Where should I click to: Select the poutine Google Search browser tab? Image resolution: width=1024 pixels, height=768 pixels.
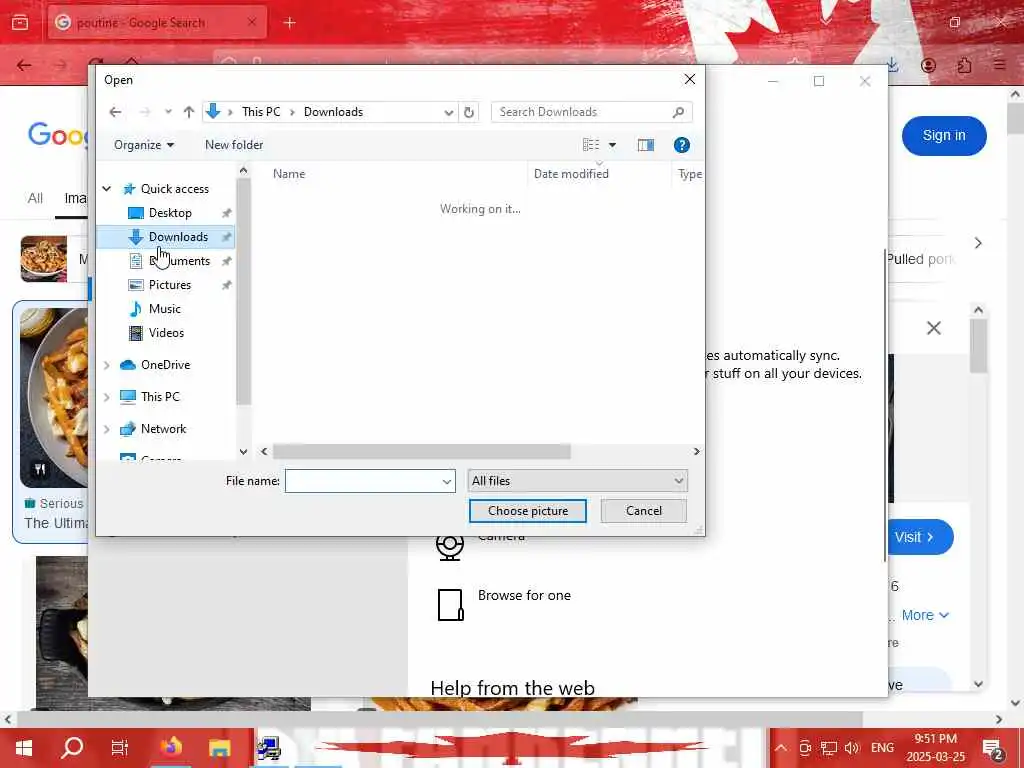pos(157,23)
